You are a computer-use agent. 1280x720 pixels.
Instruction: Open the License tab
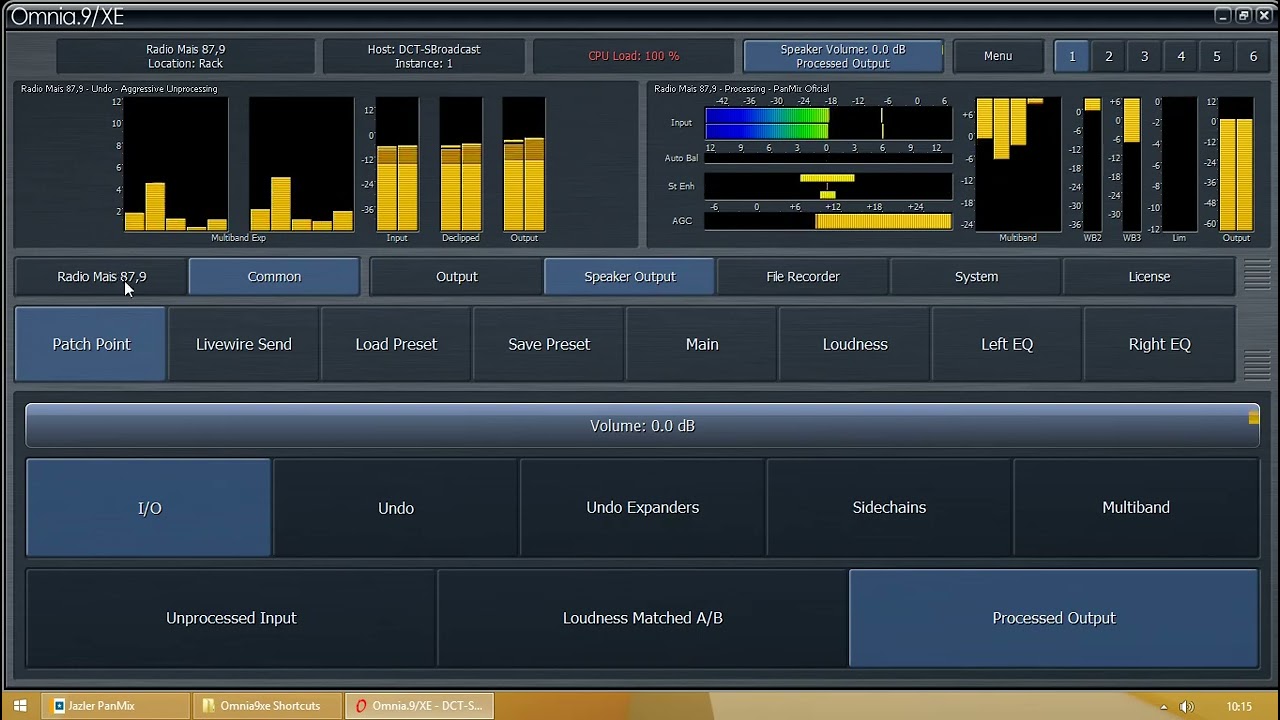[1149, 277]
